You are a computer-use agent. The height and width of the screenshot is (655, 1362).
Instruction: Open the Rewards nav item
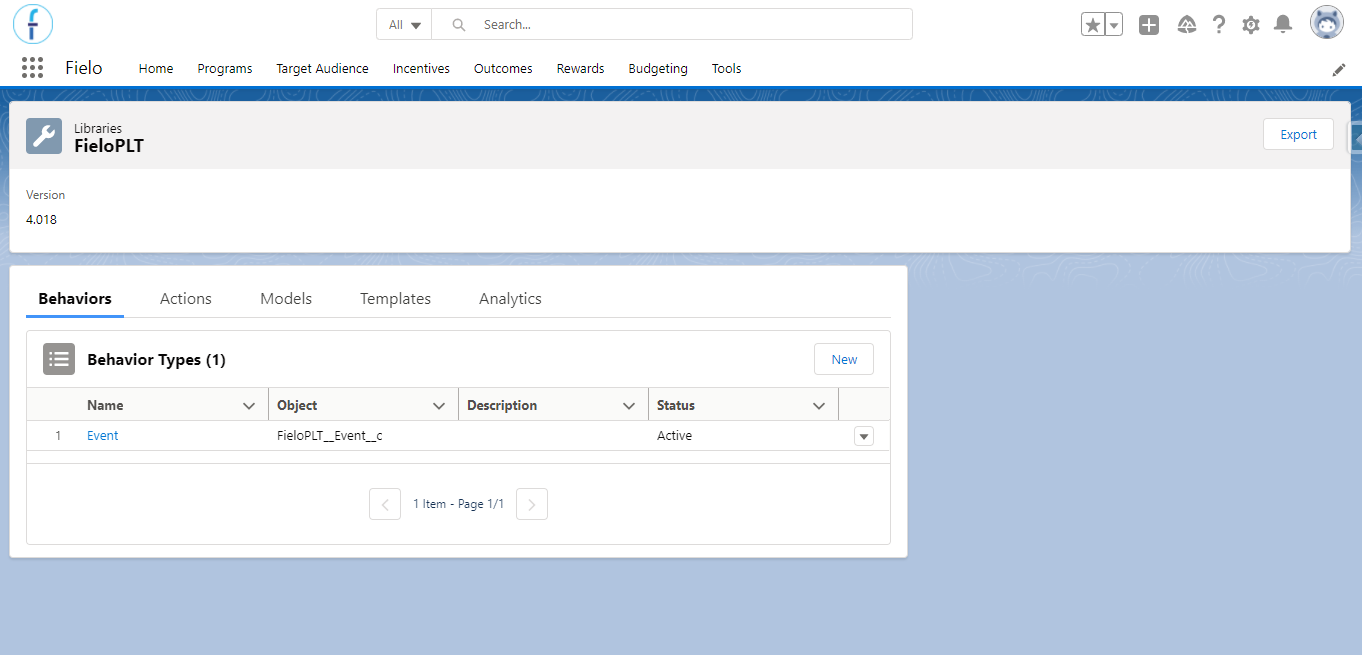[x=581, y=69]
